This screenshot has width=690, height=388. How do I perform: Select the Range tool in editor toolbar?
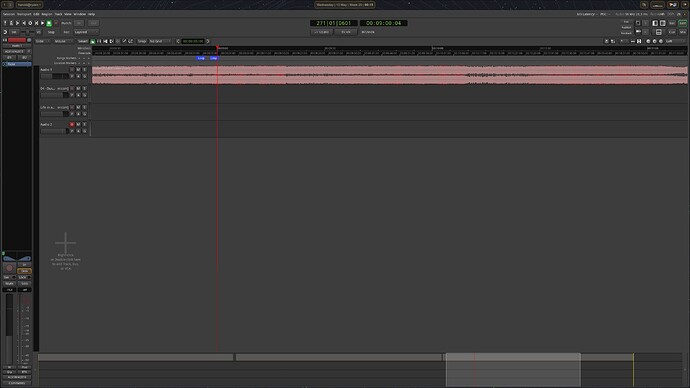coord(99,41)
